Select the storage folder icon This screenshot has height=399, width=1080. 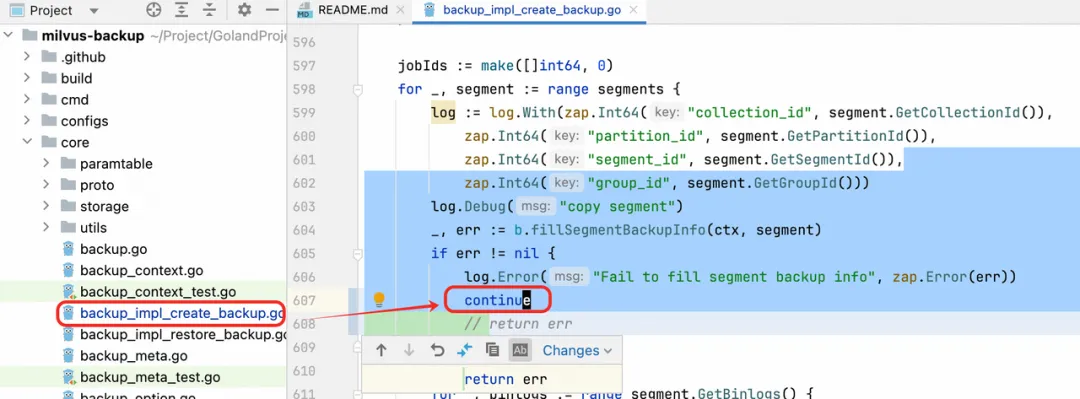(x=68, y=207)
